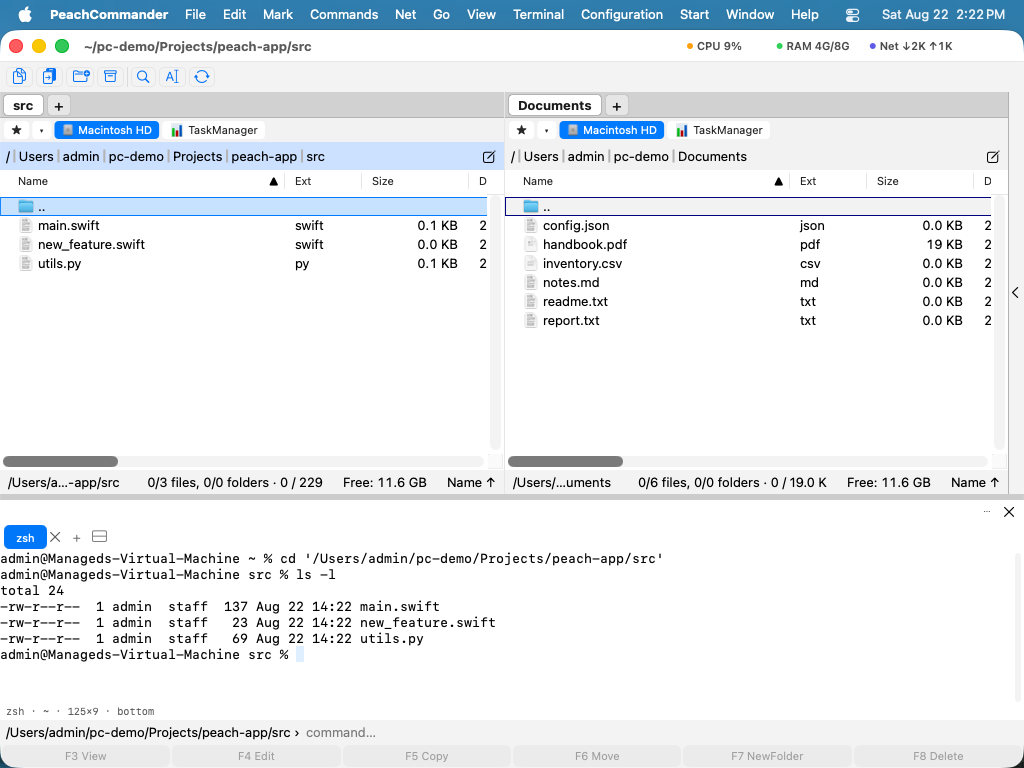Expand left panel drive dropdown arrow
Viewport: 1024px width, 768px height.
click(x=41, y=130)
